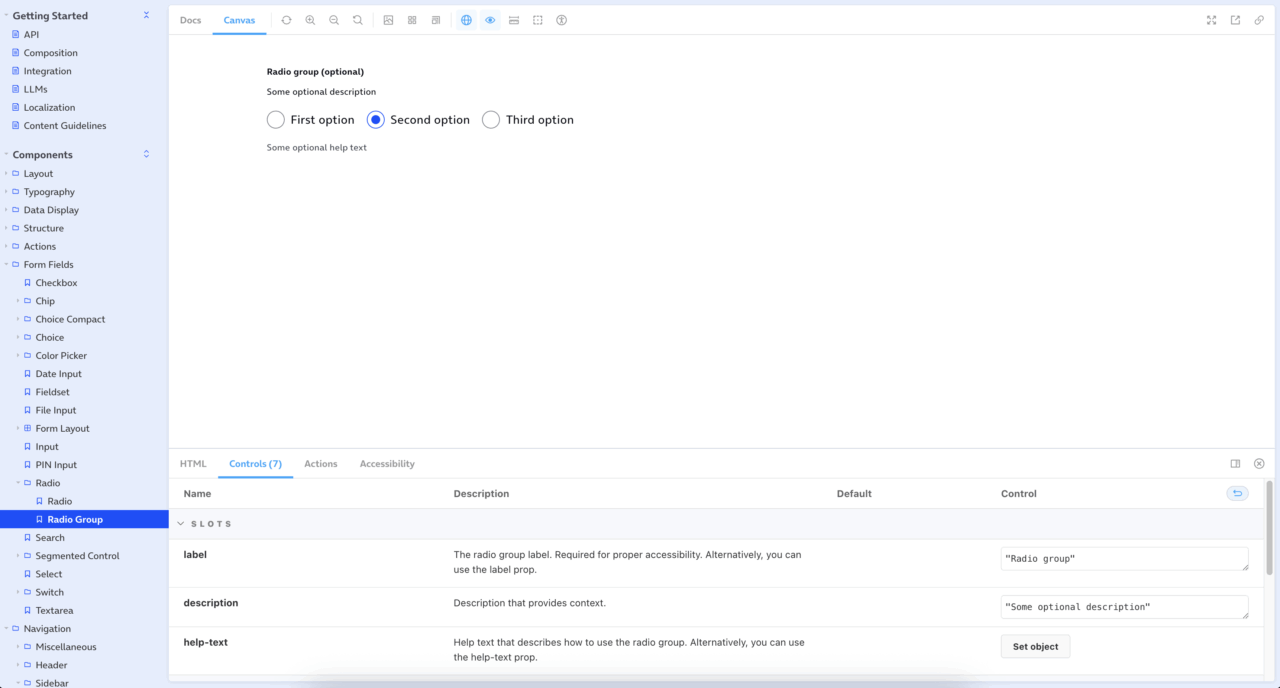Enter full screen canvas mode
Viewport: 1280px width, 688px height.
[1211, 20]
